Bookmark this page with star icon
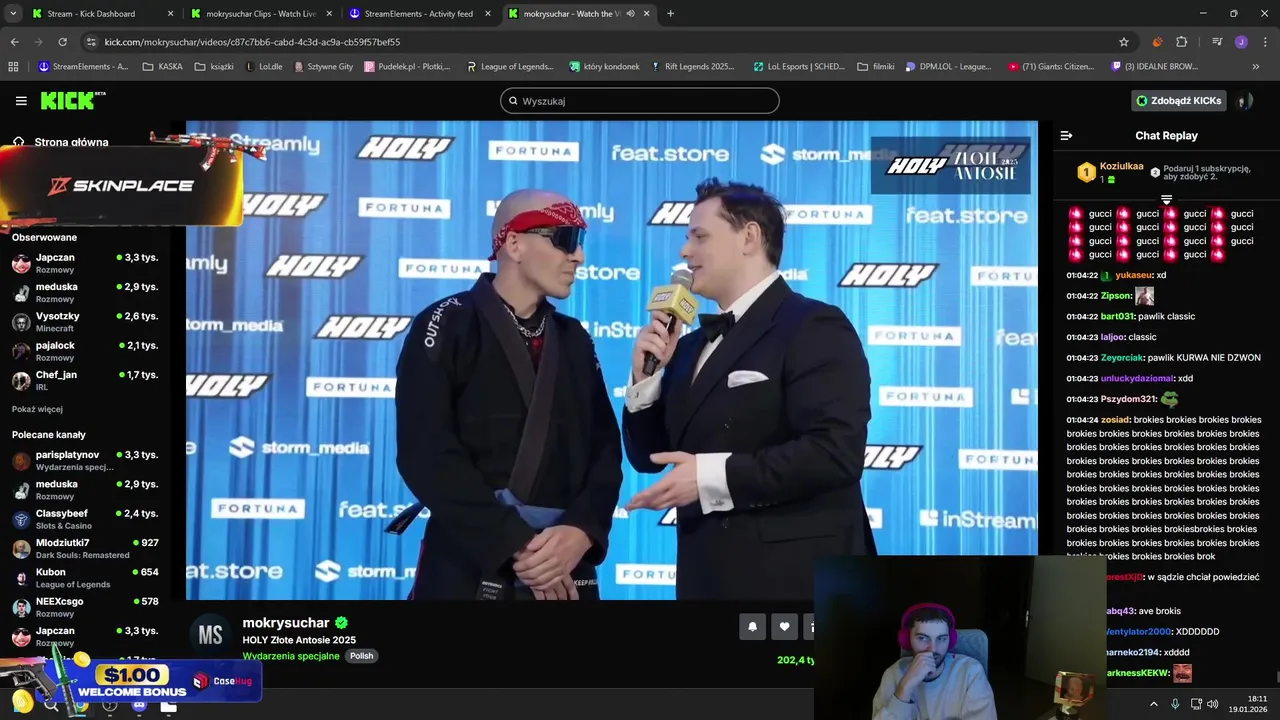Image resolution: width=1280 pixels, height=720 pixels. coord(1124,42)
